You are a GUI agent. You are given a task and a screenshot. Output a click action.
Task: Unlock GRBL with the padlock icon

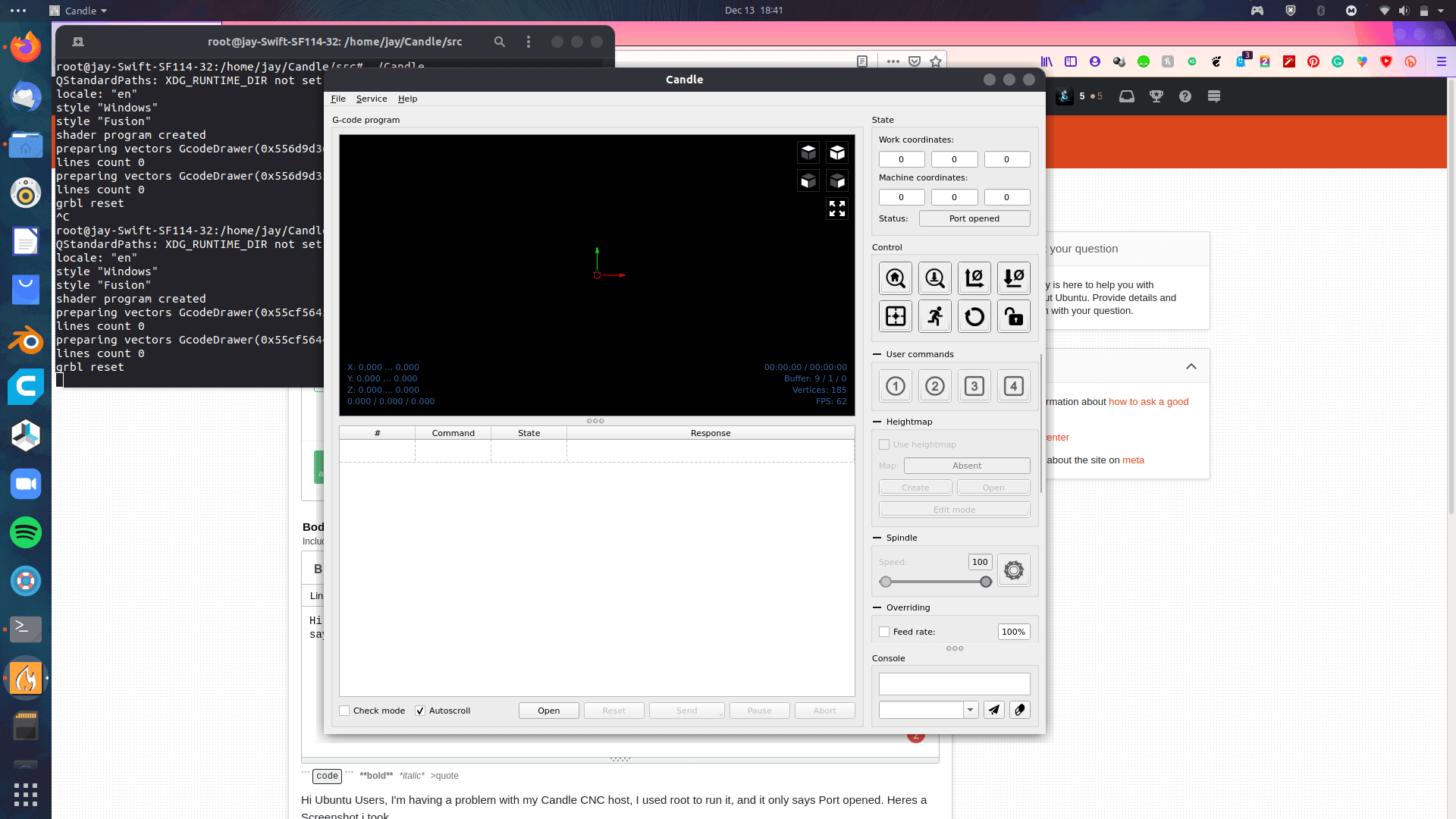1014,316
